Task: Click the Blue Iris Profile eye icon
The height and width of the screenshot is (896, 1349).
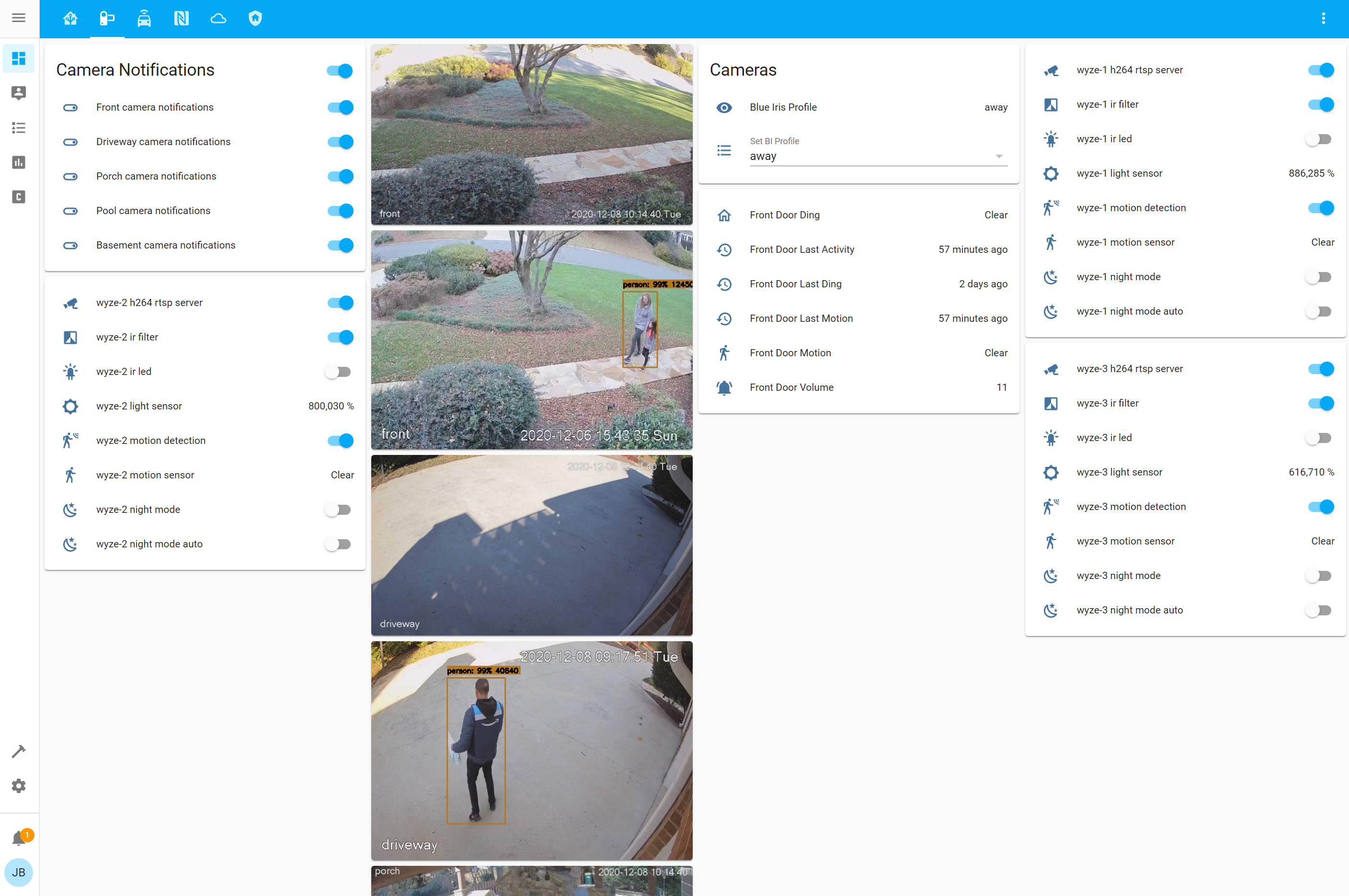Action: [724, 107]
